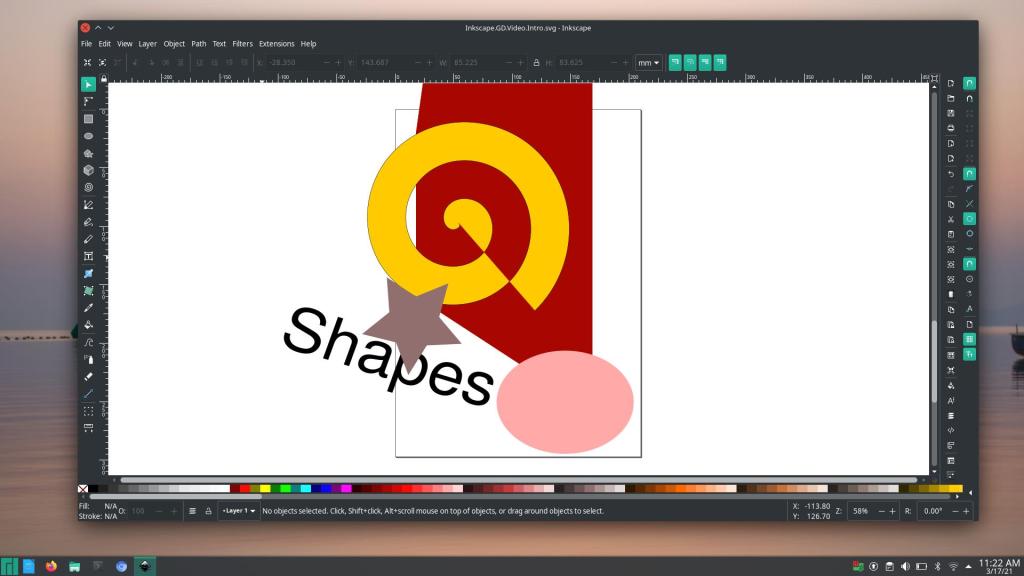Image resolution: width=1024 pixels, height=576 pixels.
Task: Choose the Rectangle tool
Action: 88,119
